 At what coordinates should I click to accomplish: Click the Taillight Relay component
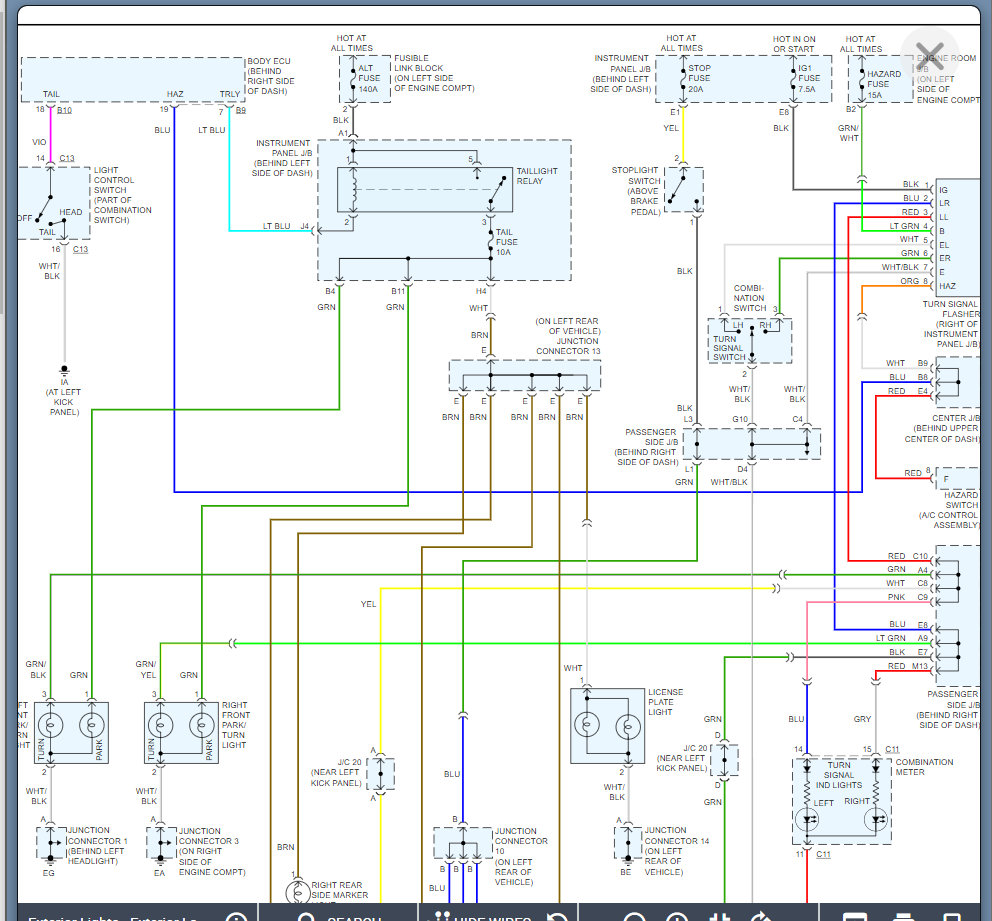click(420, 188)
